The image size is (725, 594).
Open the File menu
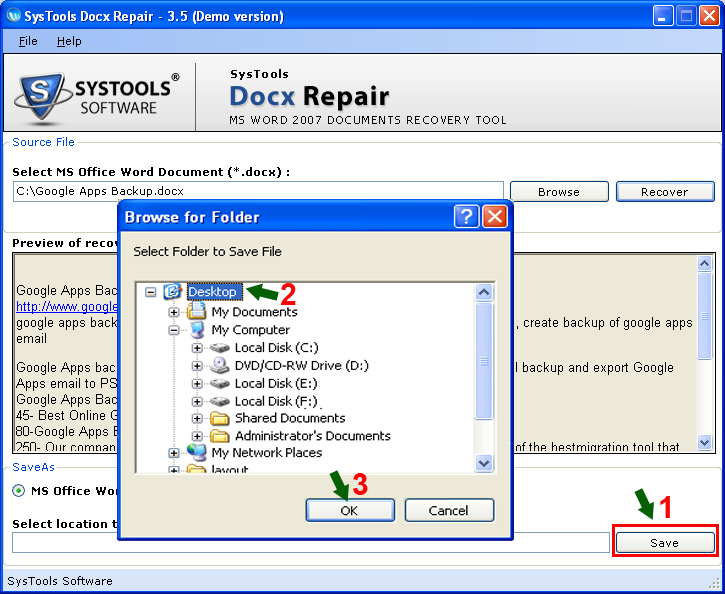pos(28,41)
